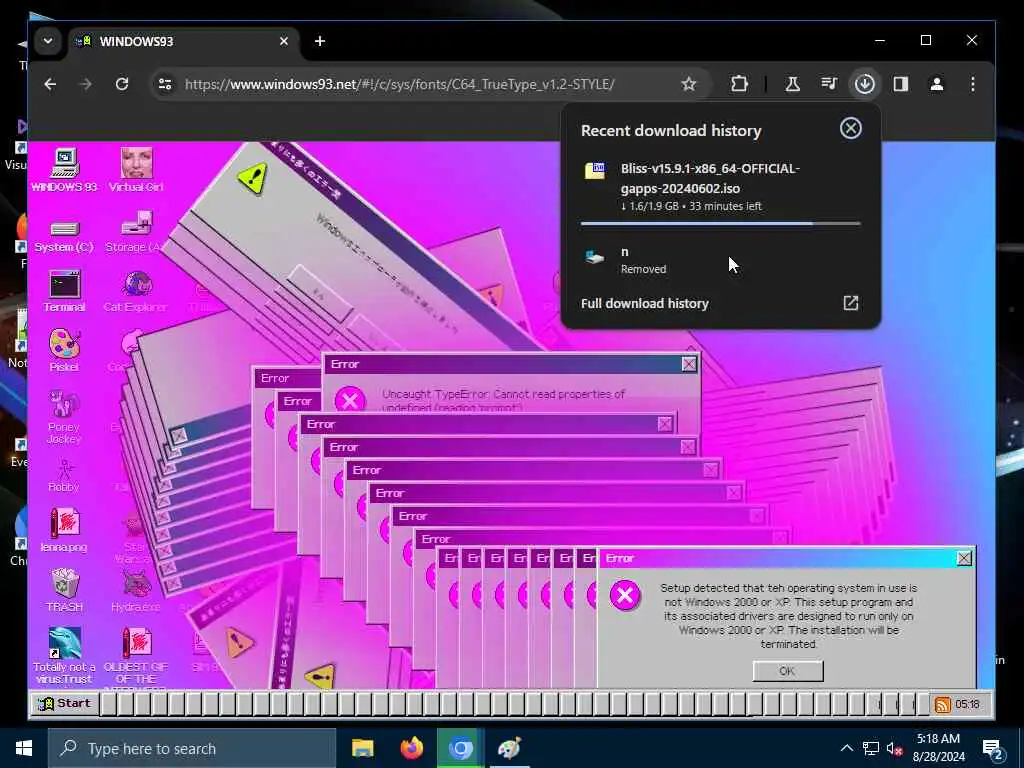Open the Poney Jockey icon

[64, 417]
